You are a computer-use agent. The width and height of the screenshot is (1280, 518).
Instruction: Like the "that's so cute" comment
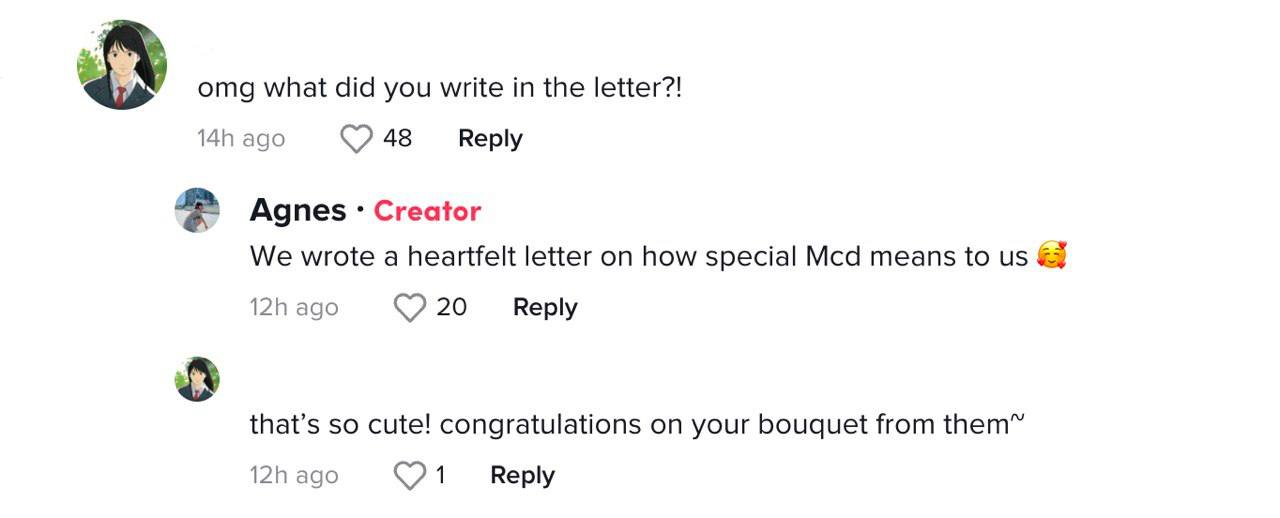point(410,476)
